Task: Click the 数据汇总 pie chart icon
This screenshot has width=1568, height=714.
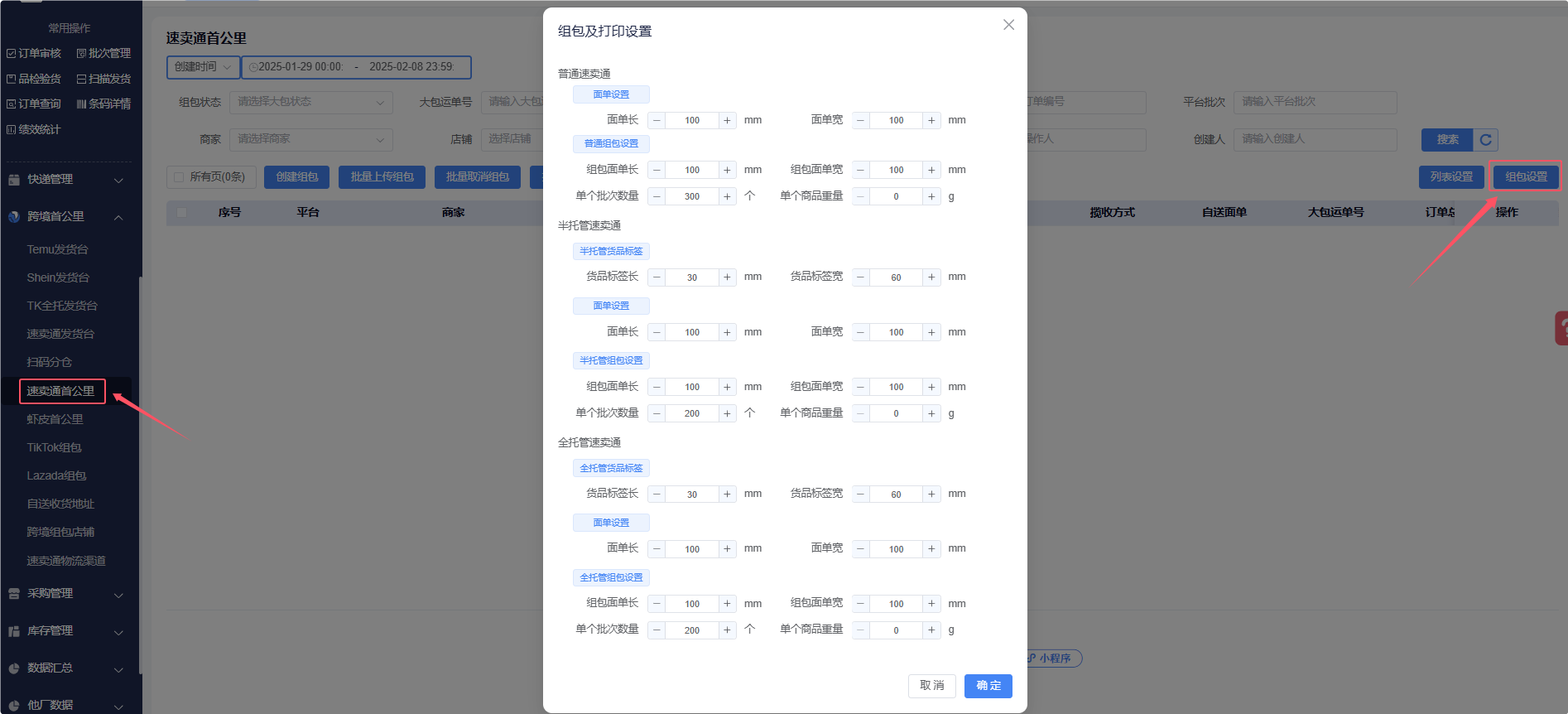Action: 14,668
